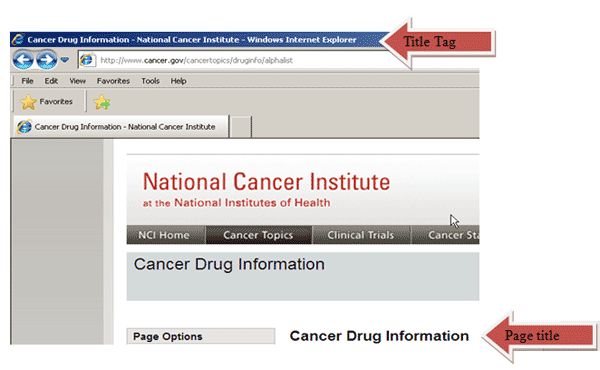The height and width of the screenshot is (370, 600).
Task: Click the Internet Explorer icon in title bar
Action: (18, 39)
